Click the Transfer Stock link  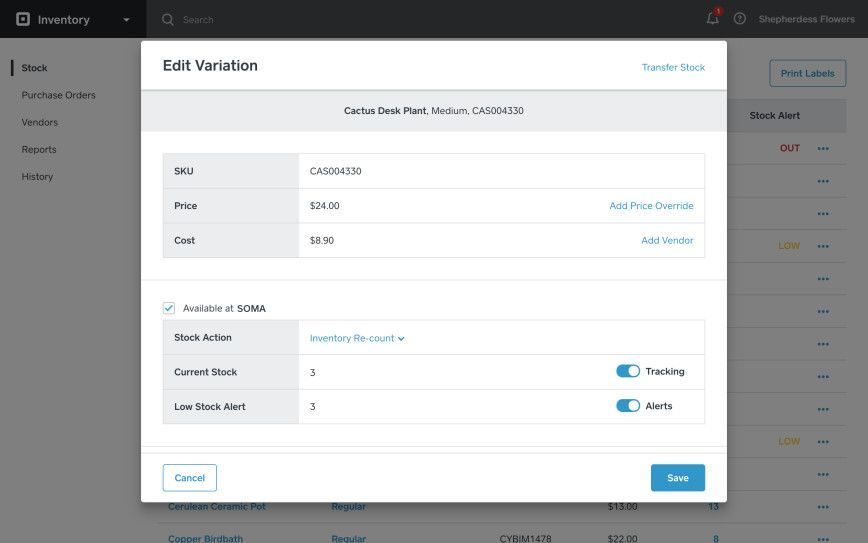(673, 67)
